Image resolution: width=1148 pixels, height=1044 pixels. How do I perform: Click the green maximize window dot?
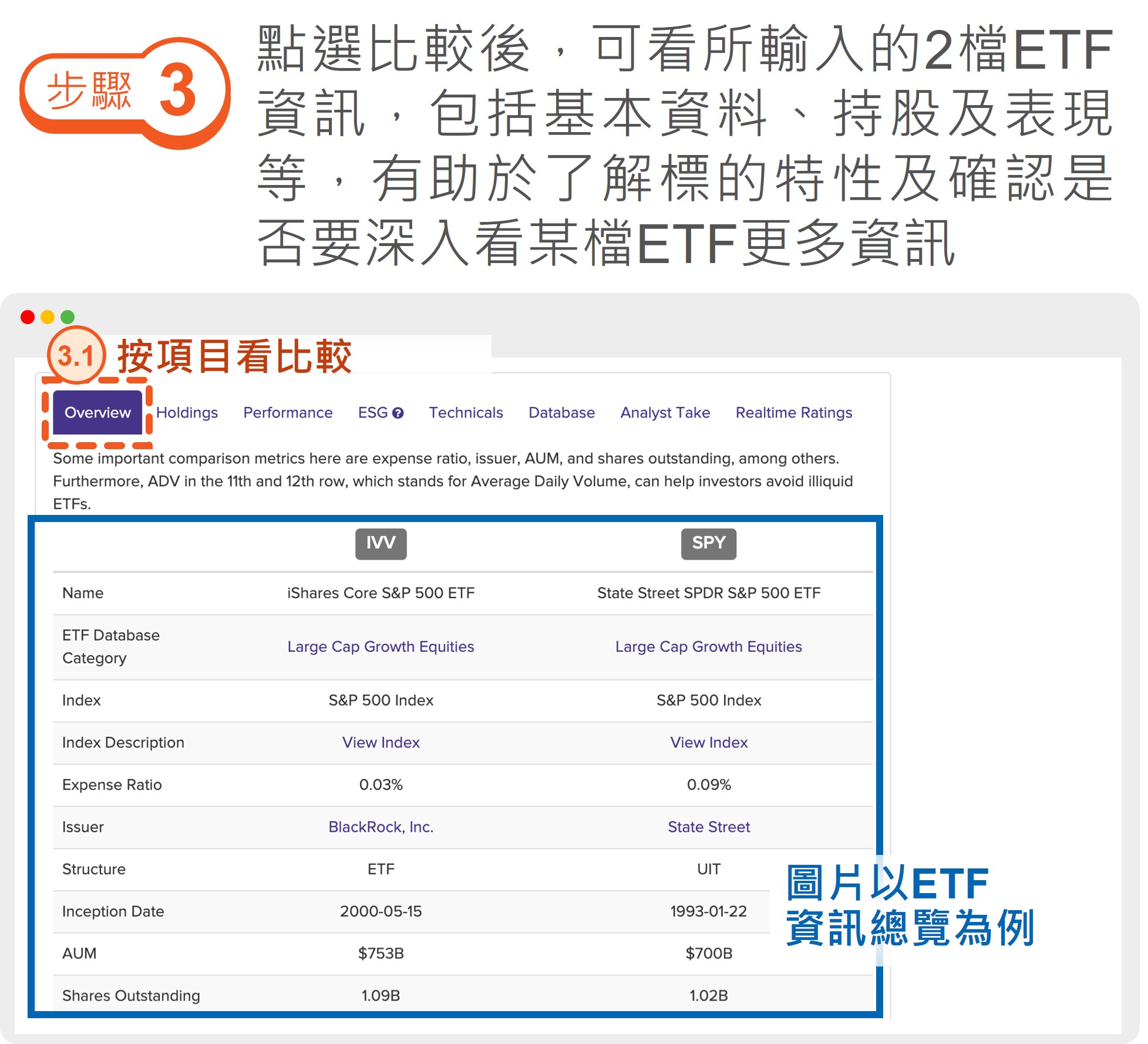click(68, 317)
